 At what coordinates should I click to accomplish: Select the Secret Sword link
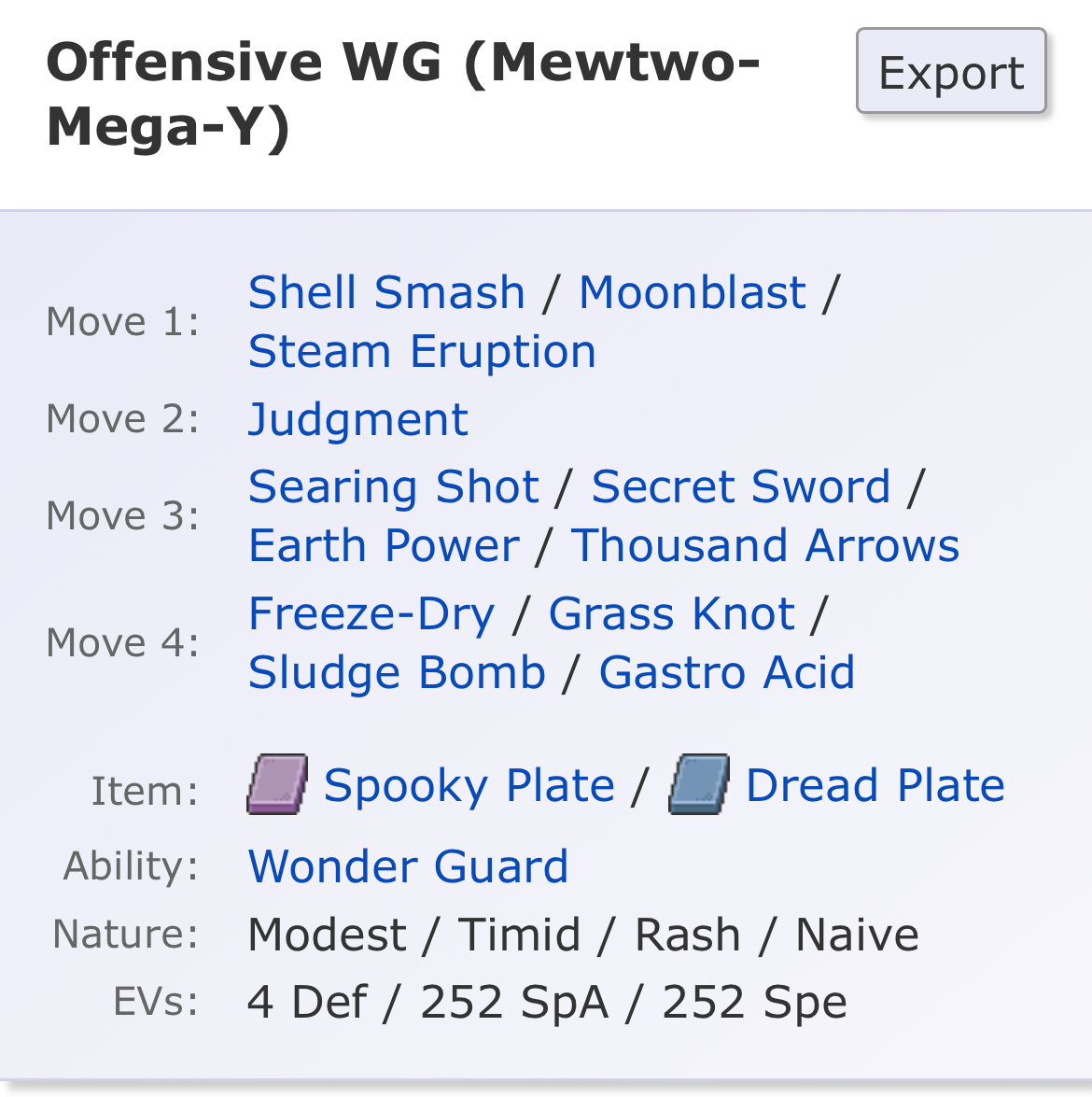[741, 487]
